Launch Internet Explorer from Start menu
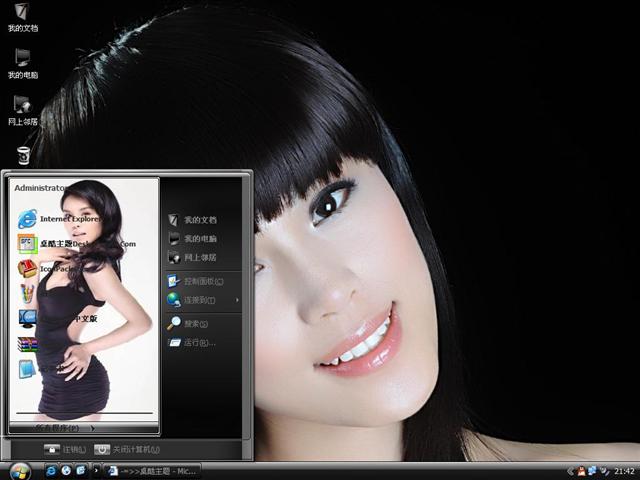The width and height of the screenshot is (640, 480). pyautogui.click(x=59, y=219)
